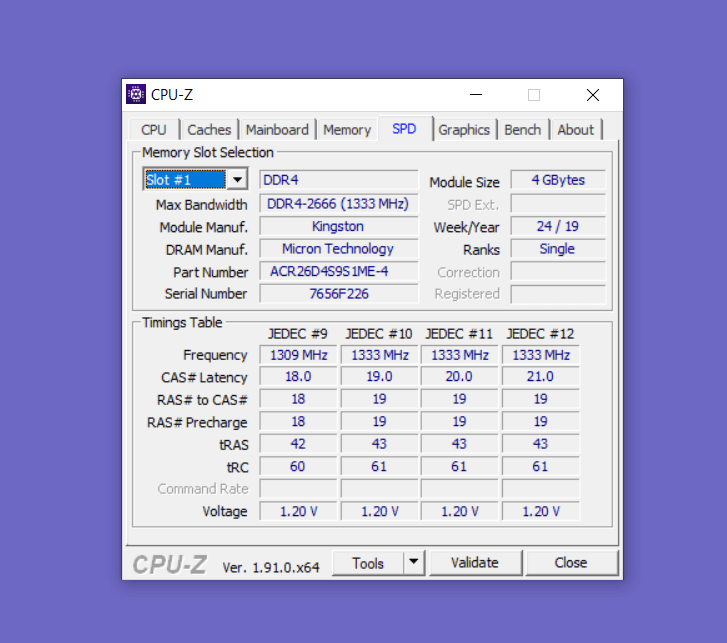Click the JEDEC #9 column header

(x=298, y=334)
